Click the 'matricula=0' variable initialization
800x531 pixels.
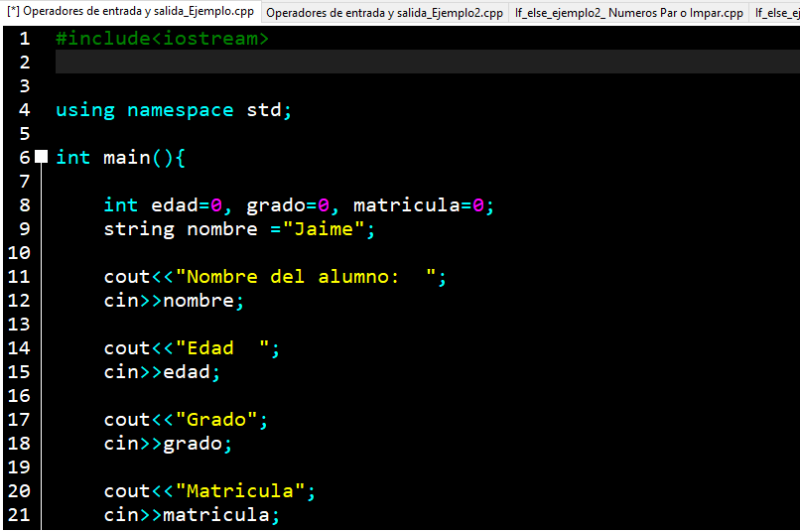tap(422, 205)
